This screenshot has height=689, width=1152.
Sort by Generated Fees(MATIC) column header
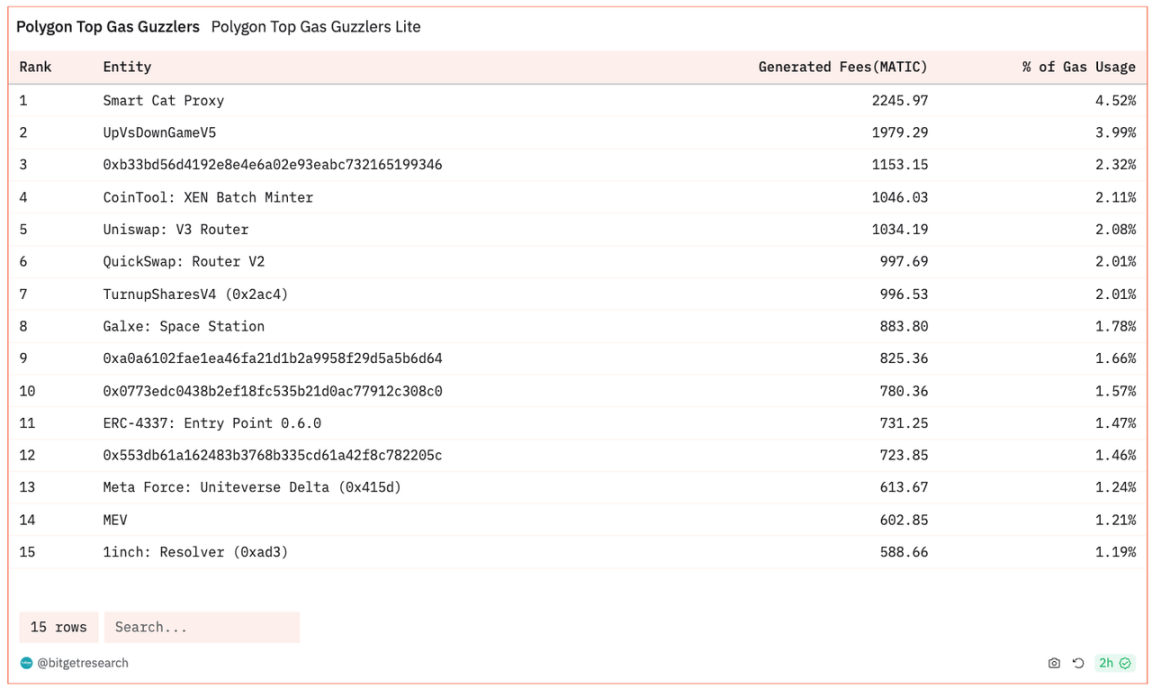842,67
